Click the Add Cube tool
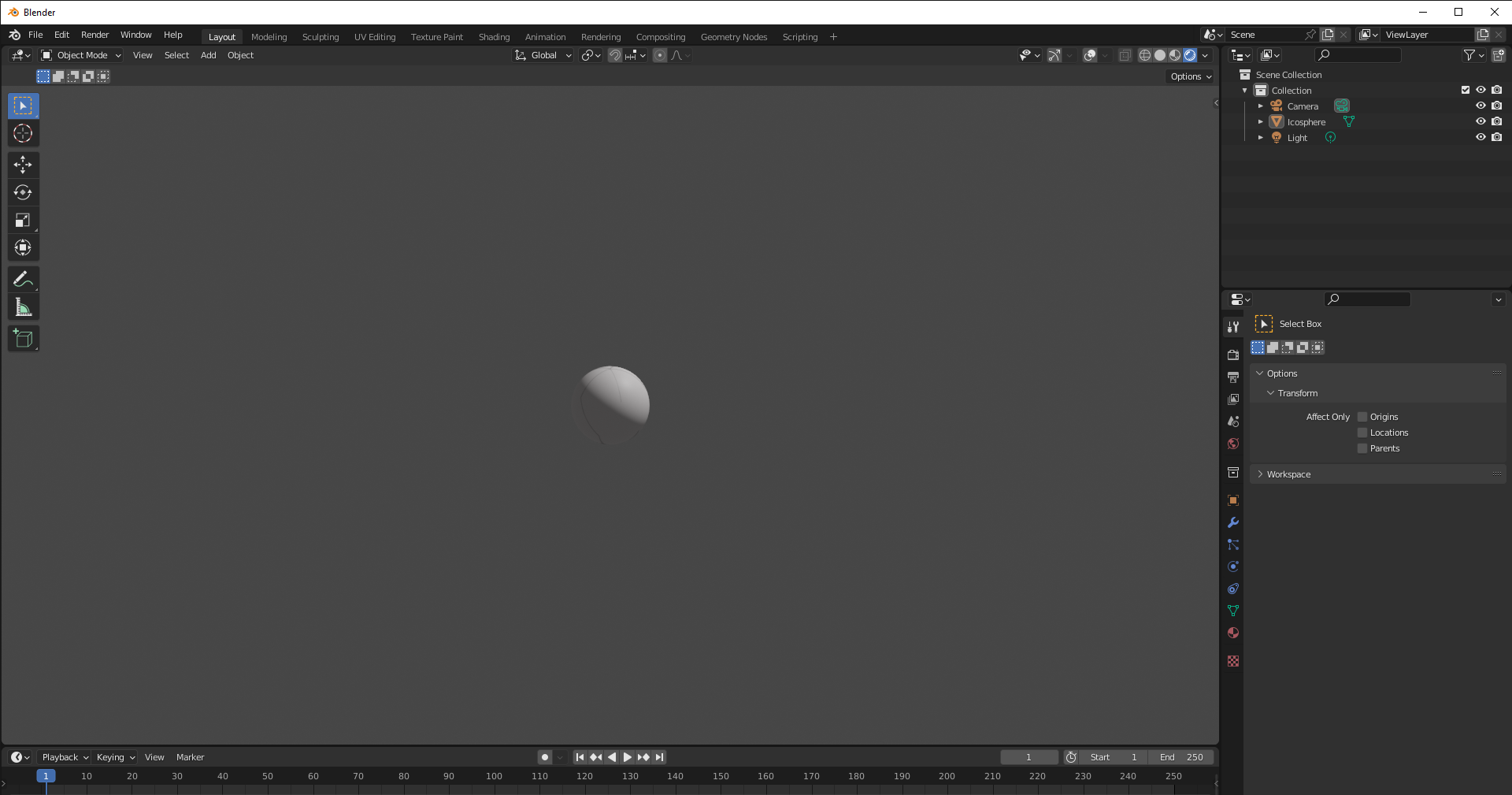The height and width of the screenshot is (795, 1512). [x=23, y=339]
